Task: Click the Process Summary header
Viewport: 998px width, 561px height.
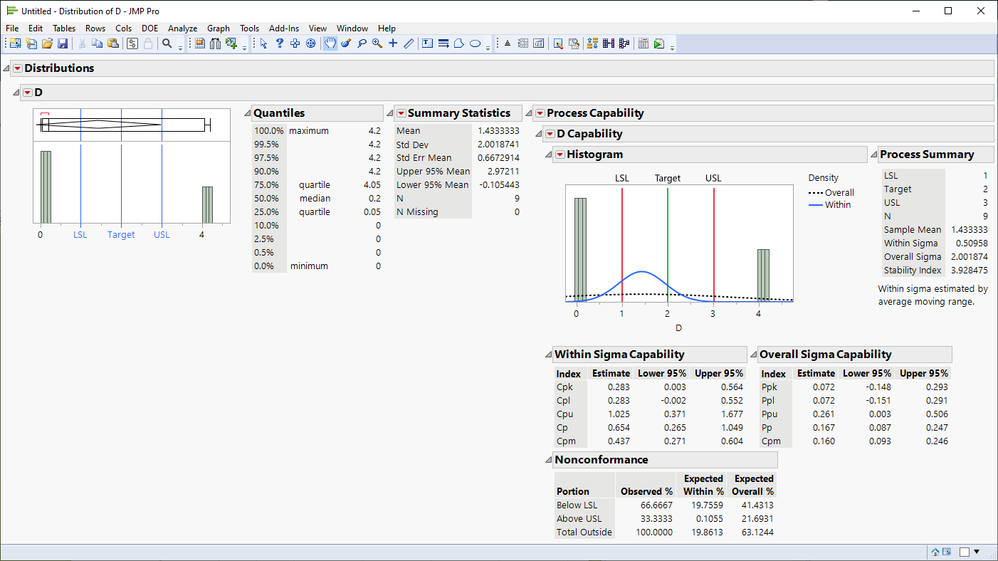Action: tap(927, 154)
